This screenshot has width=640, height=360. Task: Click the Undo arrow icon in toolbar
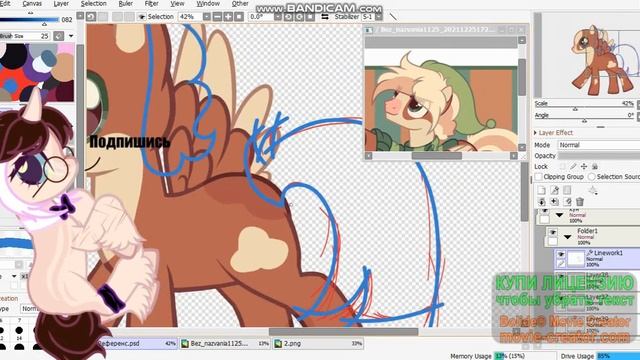pyautogui.click(x=91, y=16)
